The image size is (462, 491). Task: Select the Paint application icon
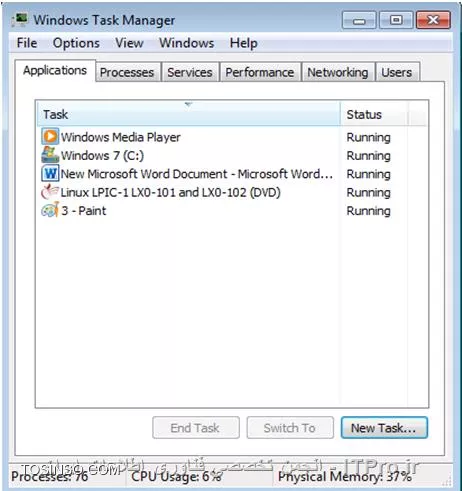tap(50, 210)
